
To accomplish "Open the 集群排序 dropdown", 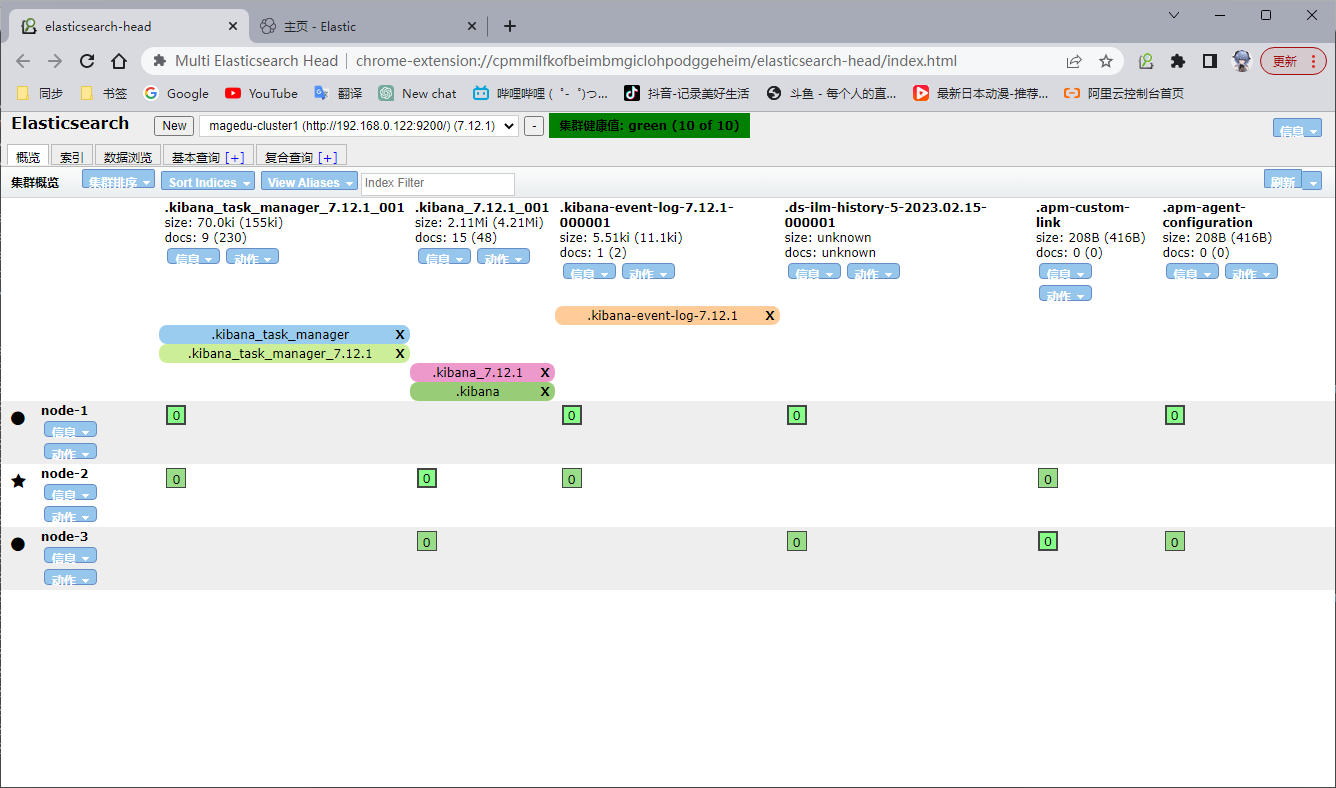I will (120, 181).
